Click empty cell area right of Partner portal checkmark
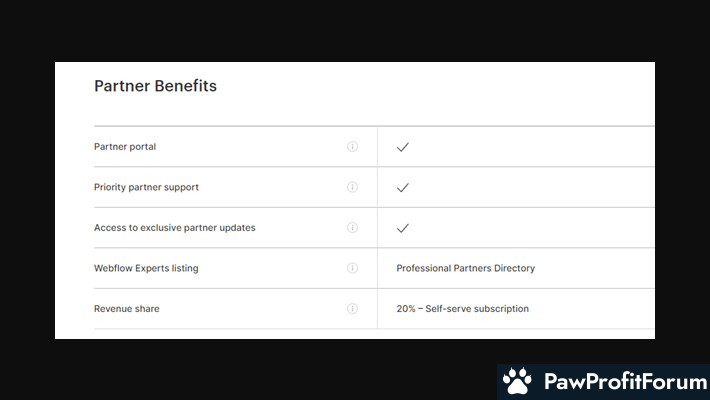This screenshot has width=710, height=400. click(x=532, y=147)
